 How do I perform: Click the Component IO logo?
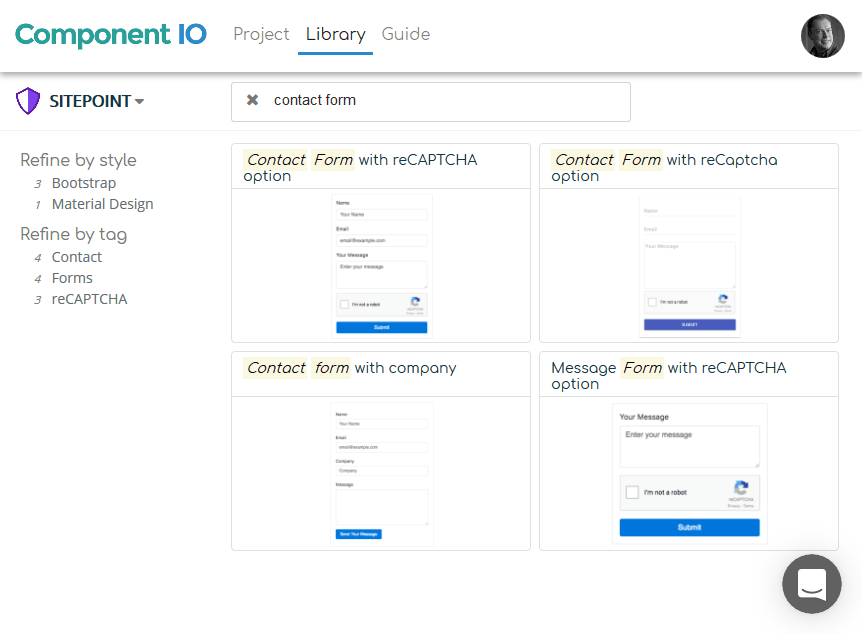111,35
